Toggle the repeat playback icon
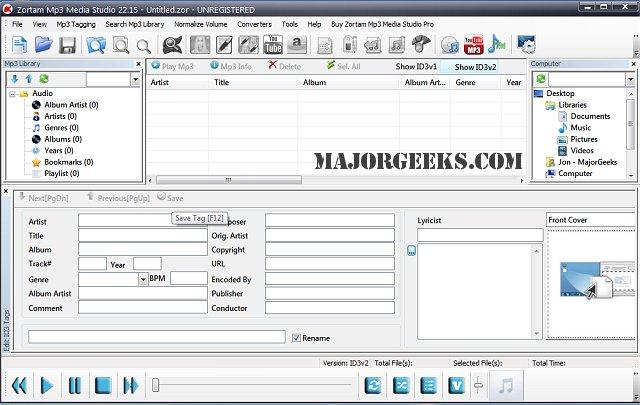 [373, 385]
